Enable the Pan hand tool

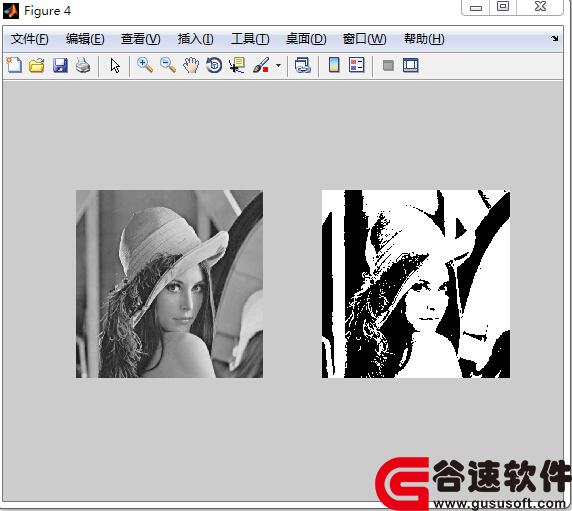[191, 66]
